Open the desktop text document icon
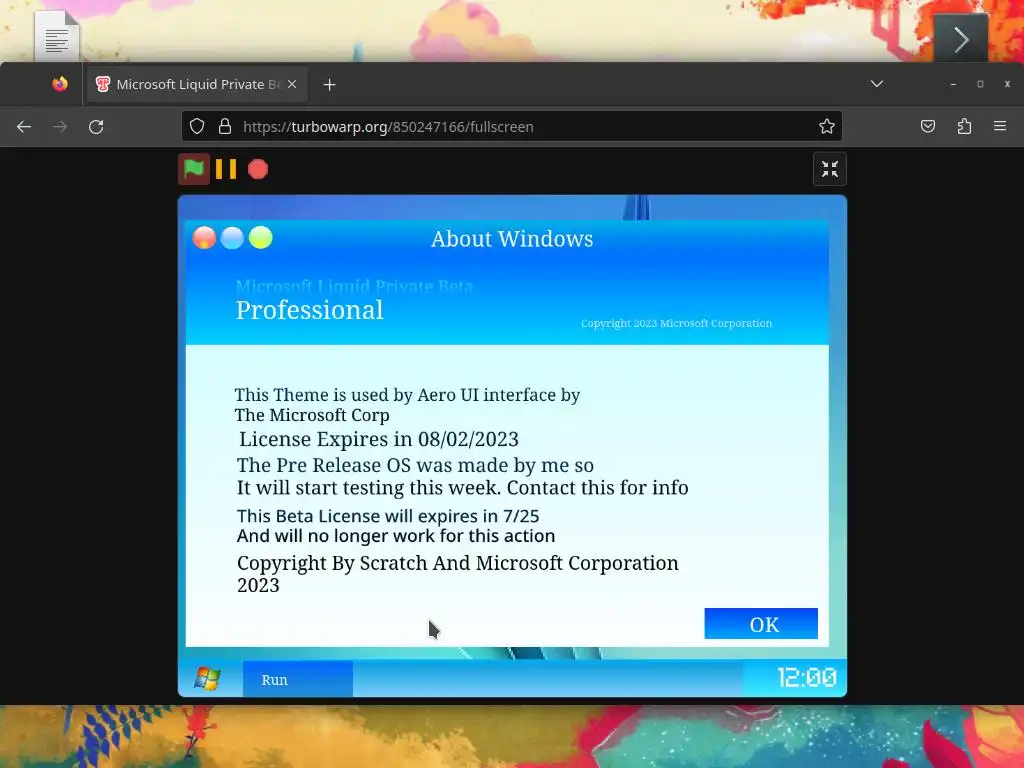Image resolution: width=1024 pixels, height=768 pixels. coord(57,37)
